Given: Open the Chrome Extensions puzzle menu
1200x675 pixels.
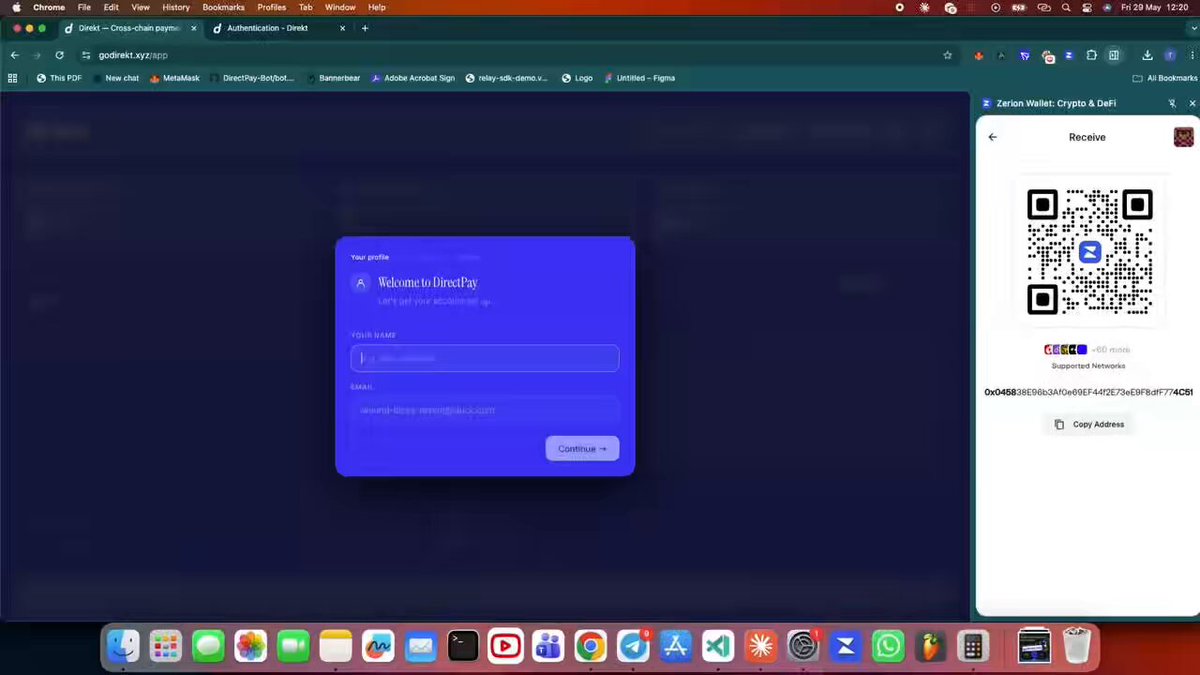Looking at the screenshot, I should pyautogui.click(x=1091, y=56).
